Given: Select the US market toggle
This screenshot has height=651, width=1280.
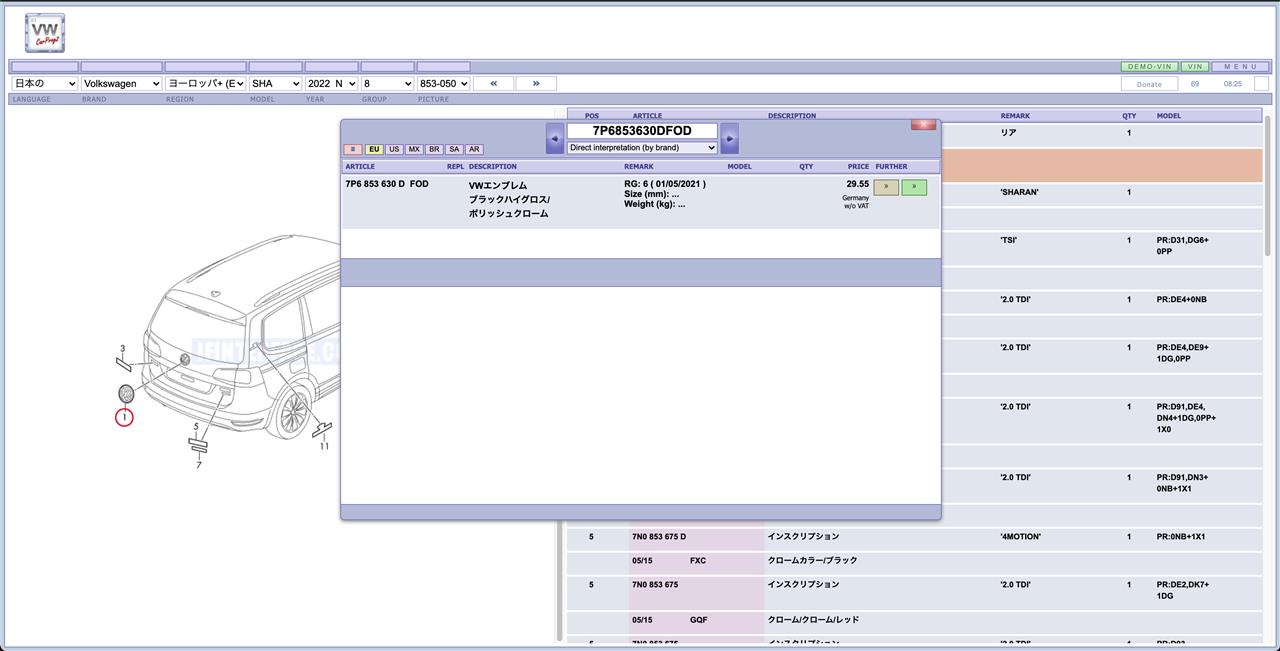Looking at the screenshot, I should point(394,149).
